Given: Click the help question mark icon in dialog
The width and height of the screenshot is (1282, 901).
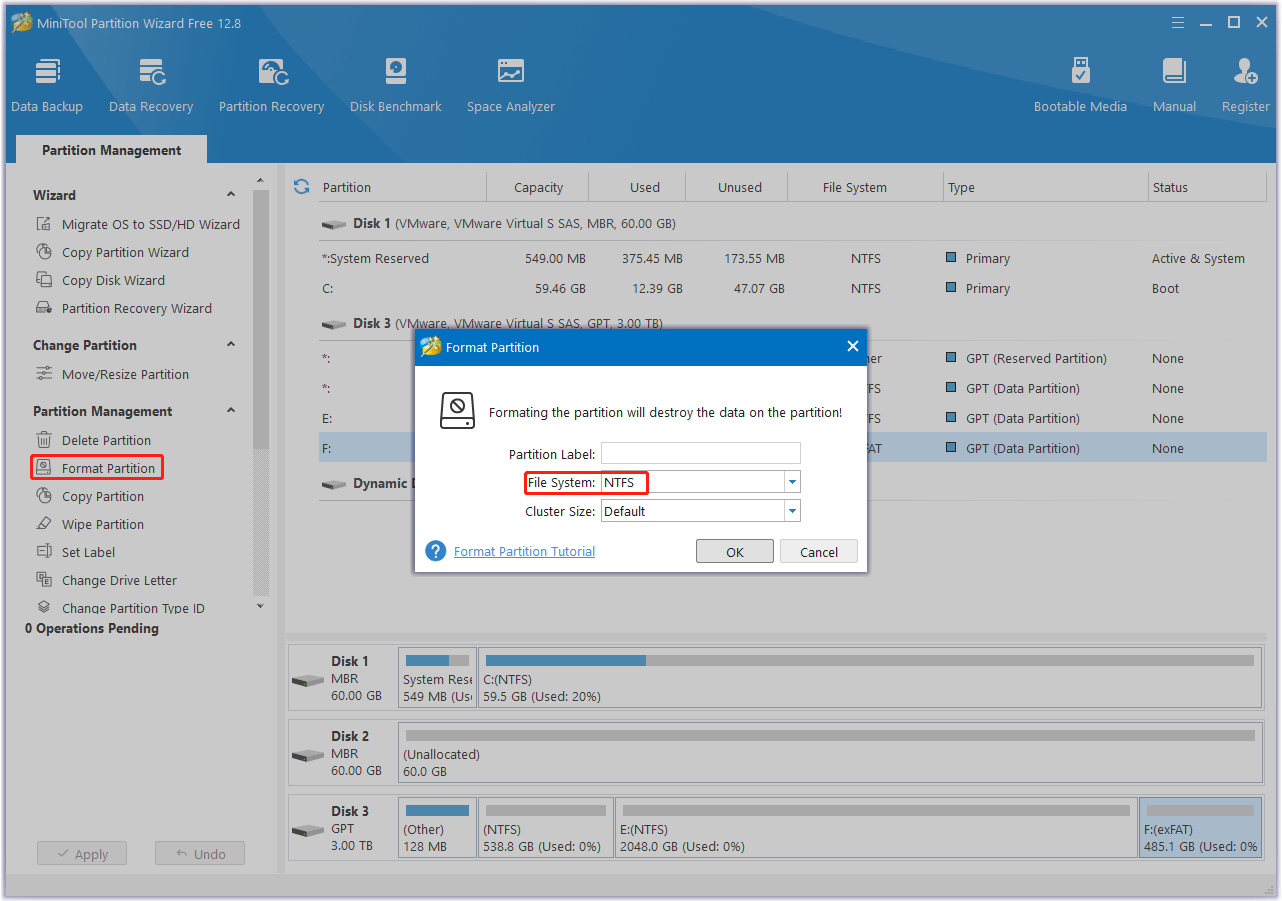Looking at the screenshot, I should coord(435,551).
